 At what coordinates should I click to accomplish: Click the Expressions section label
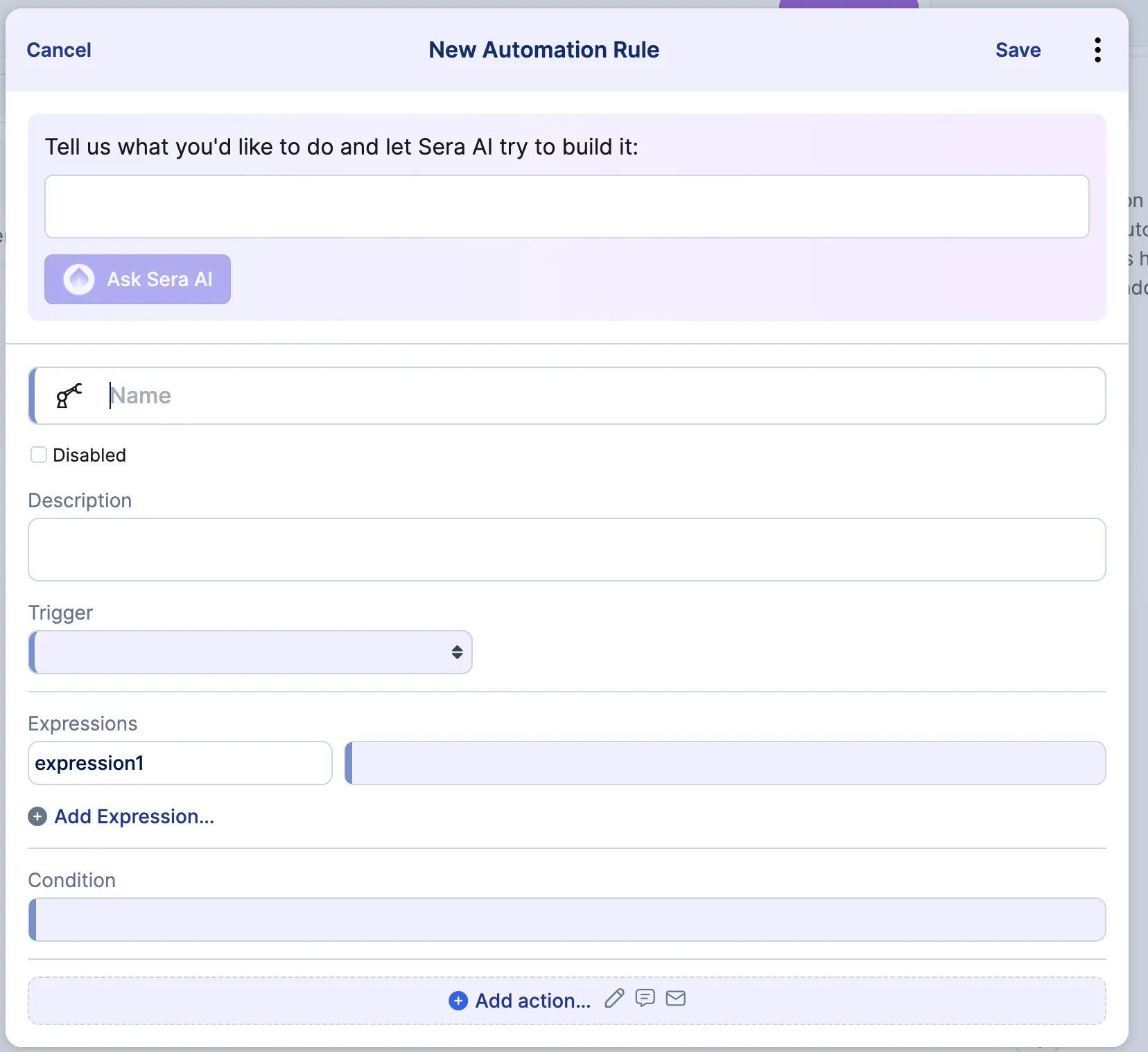tap(82, 724)
